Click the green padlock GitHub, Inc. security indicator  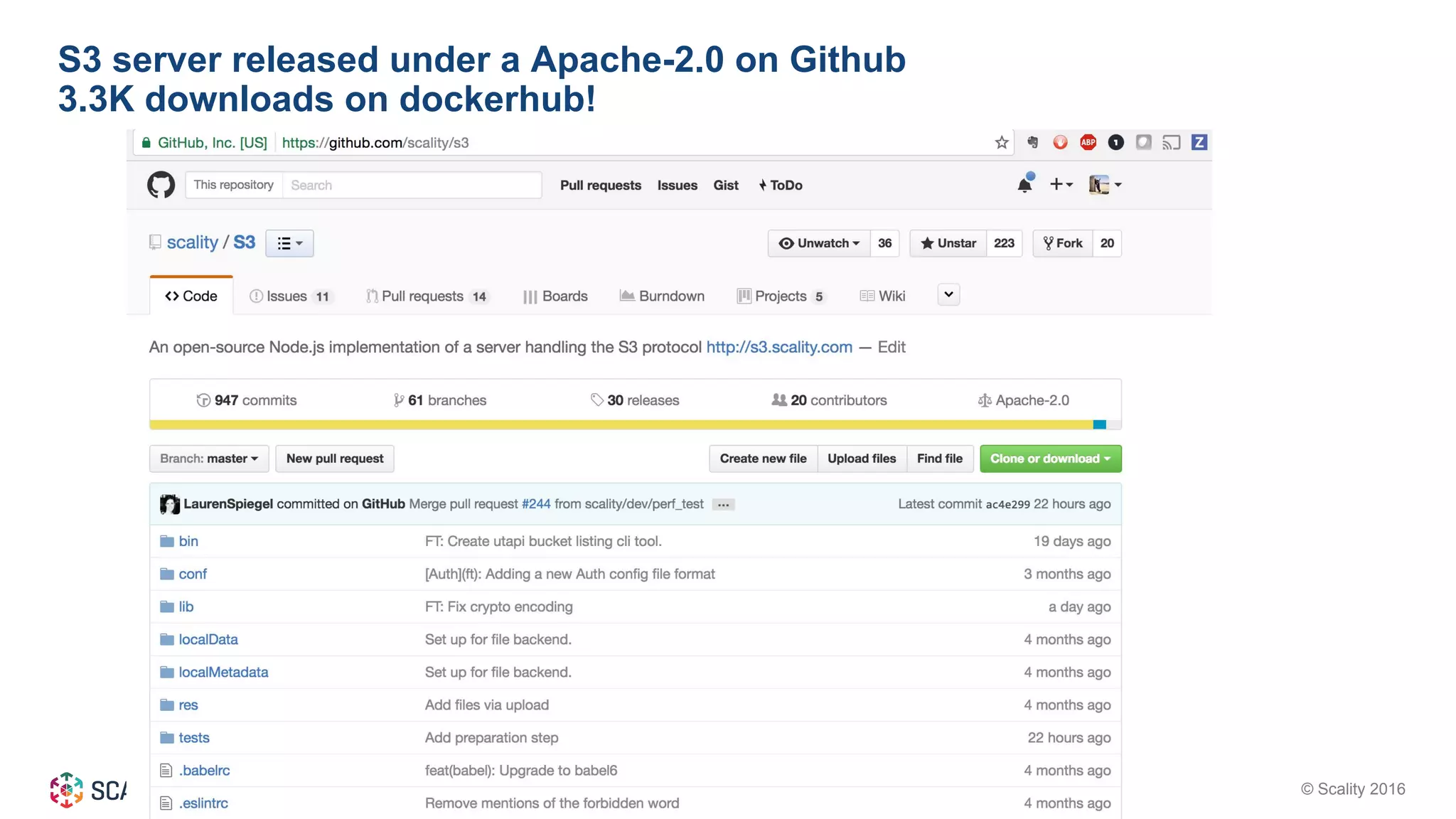(205, 142)
